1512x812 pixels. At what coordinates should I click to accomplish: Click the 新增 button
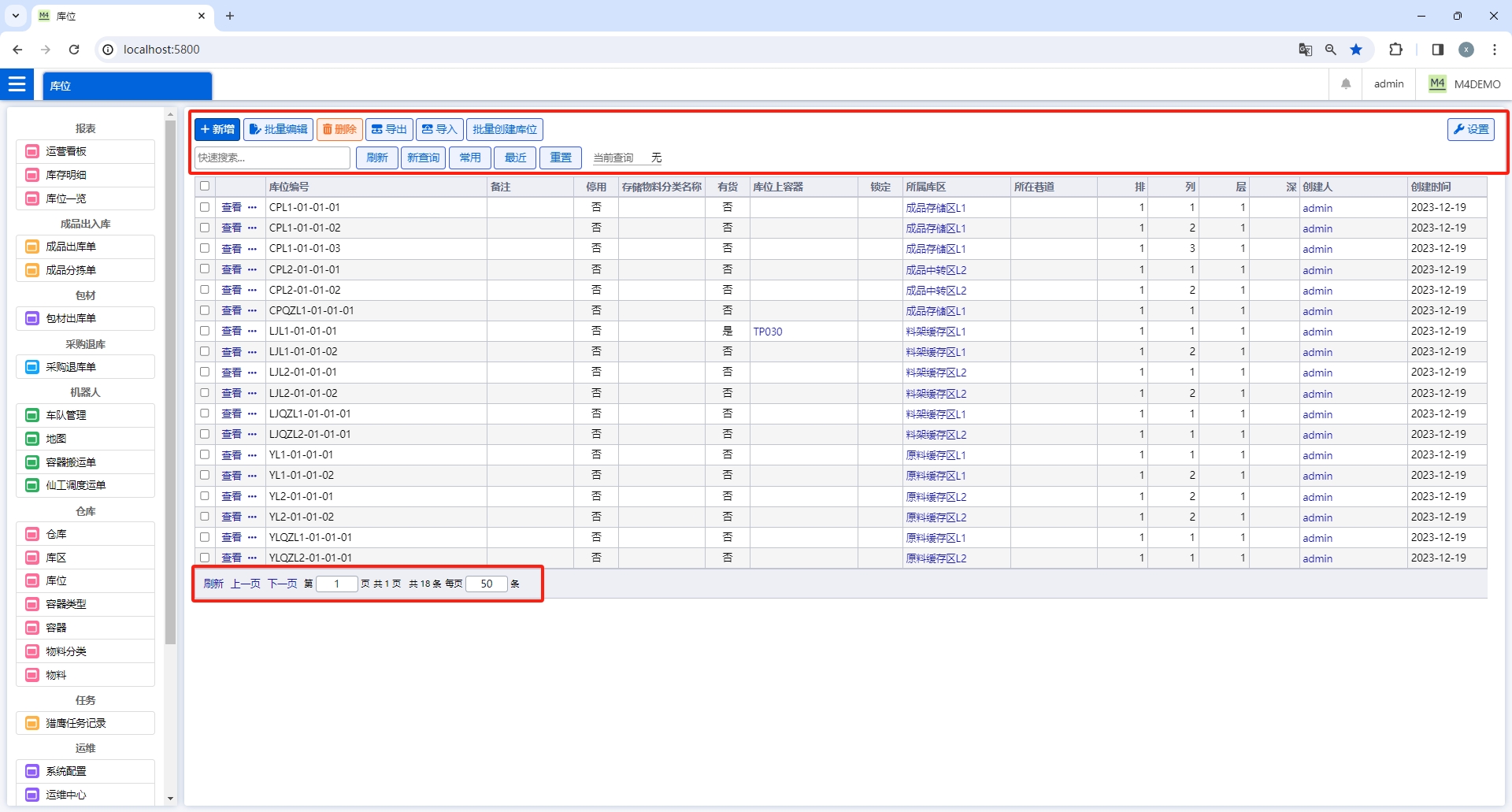[x=217, y=129]
